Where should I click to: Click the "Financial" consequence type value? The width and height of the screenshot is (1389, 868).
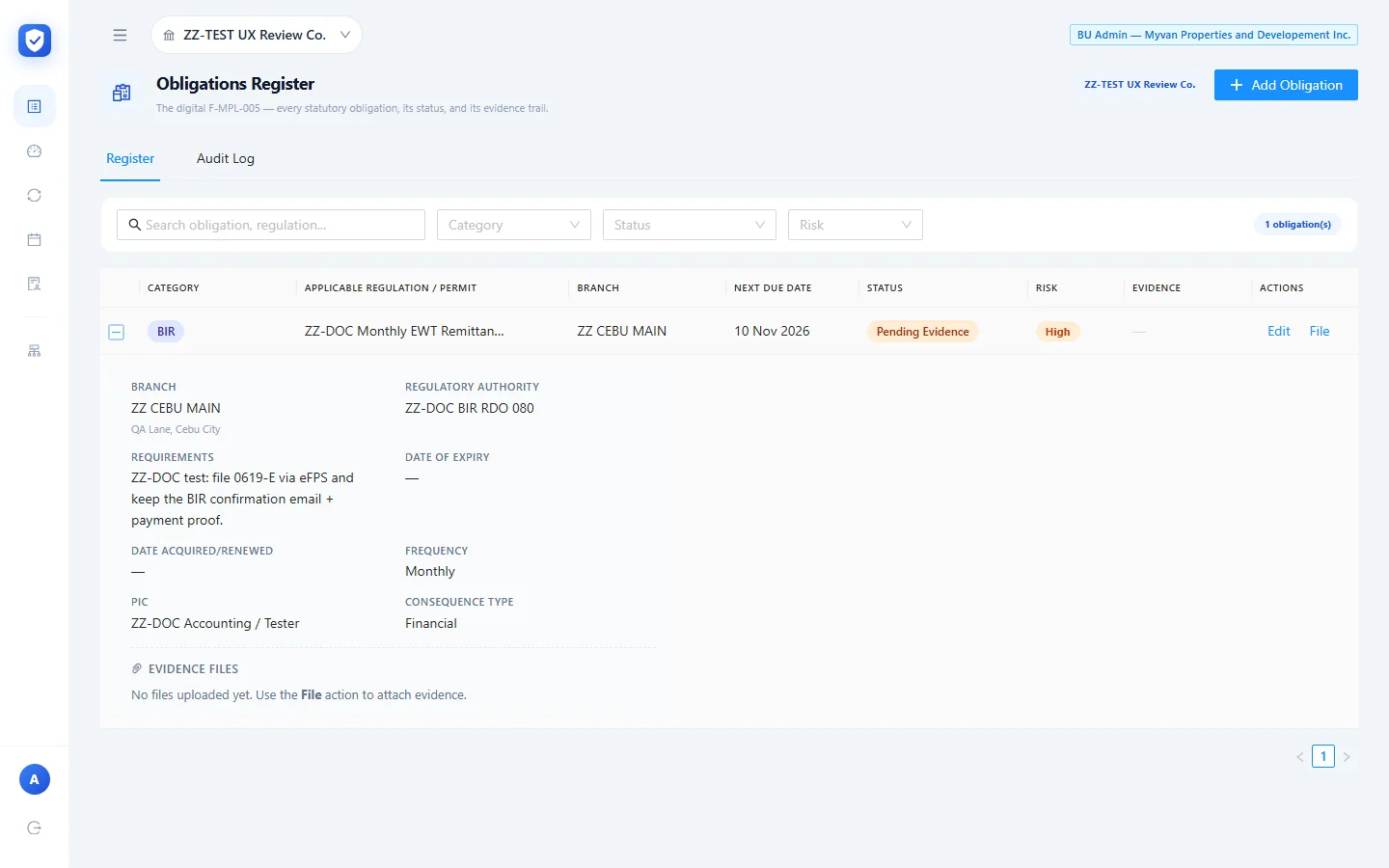[x=431, y=623]
